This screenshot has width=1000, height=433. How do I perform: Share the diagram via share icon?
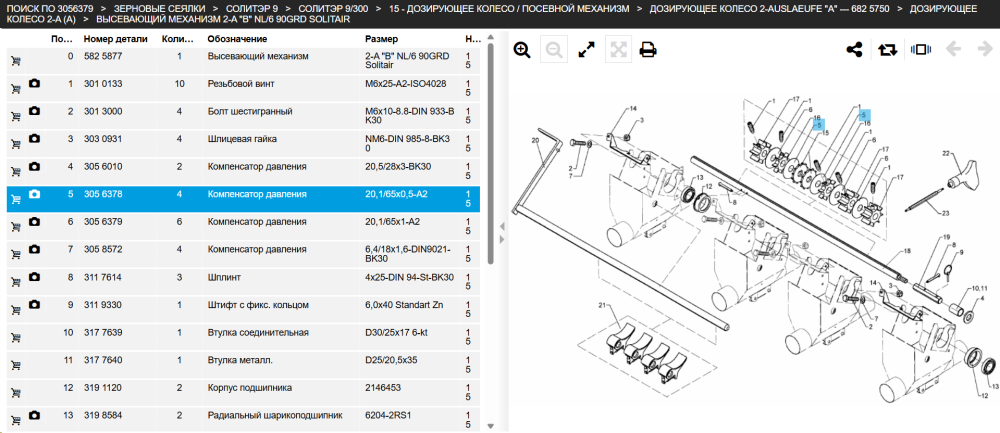(855, 50)
